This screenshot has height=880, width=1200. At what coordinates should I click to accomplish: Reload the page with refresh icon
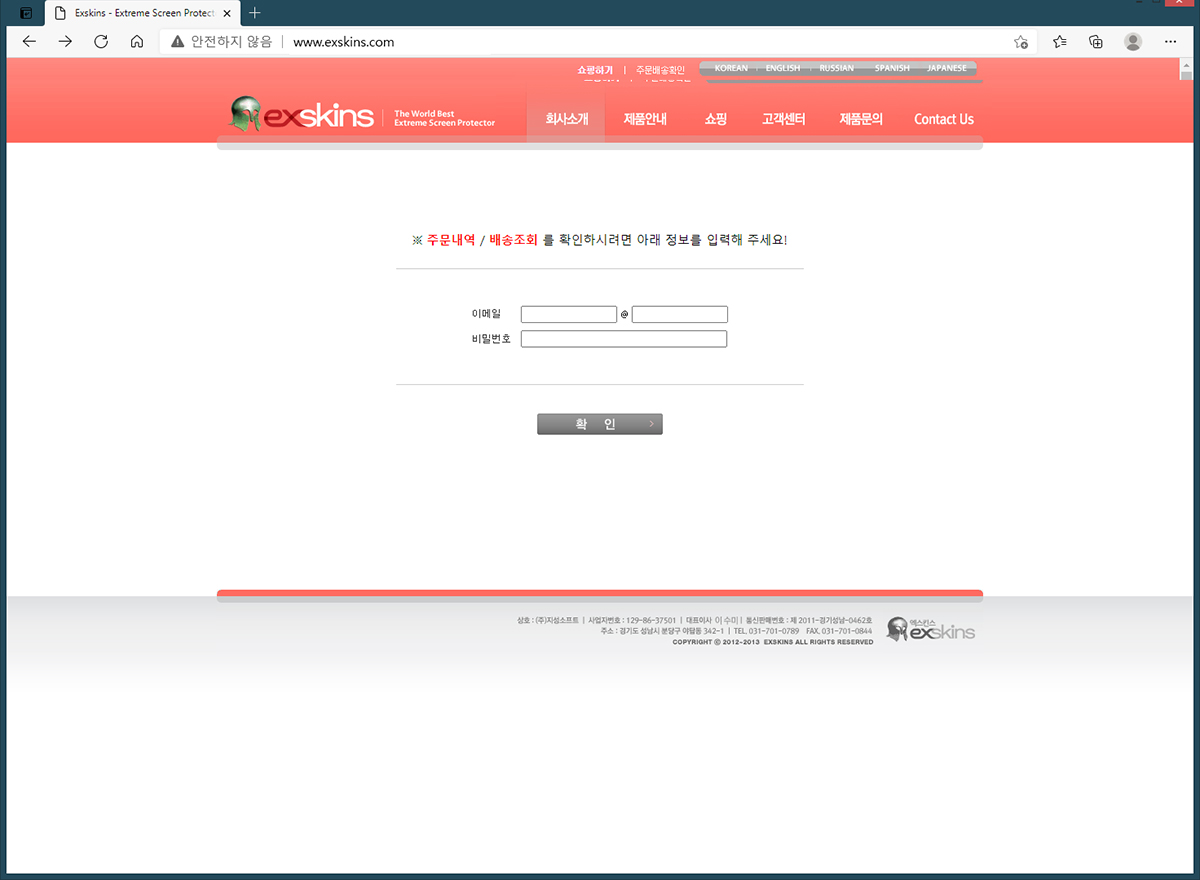pos(101,41)
